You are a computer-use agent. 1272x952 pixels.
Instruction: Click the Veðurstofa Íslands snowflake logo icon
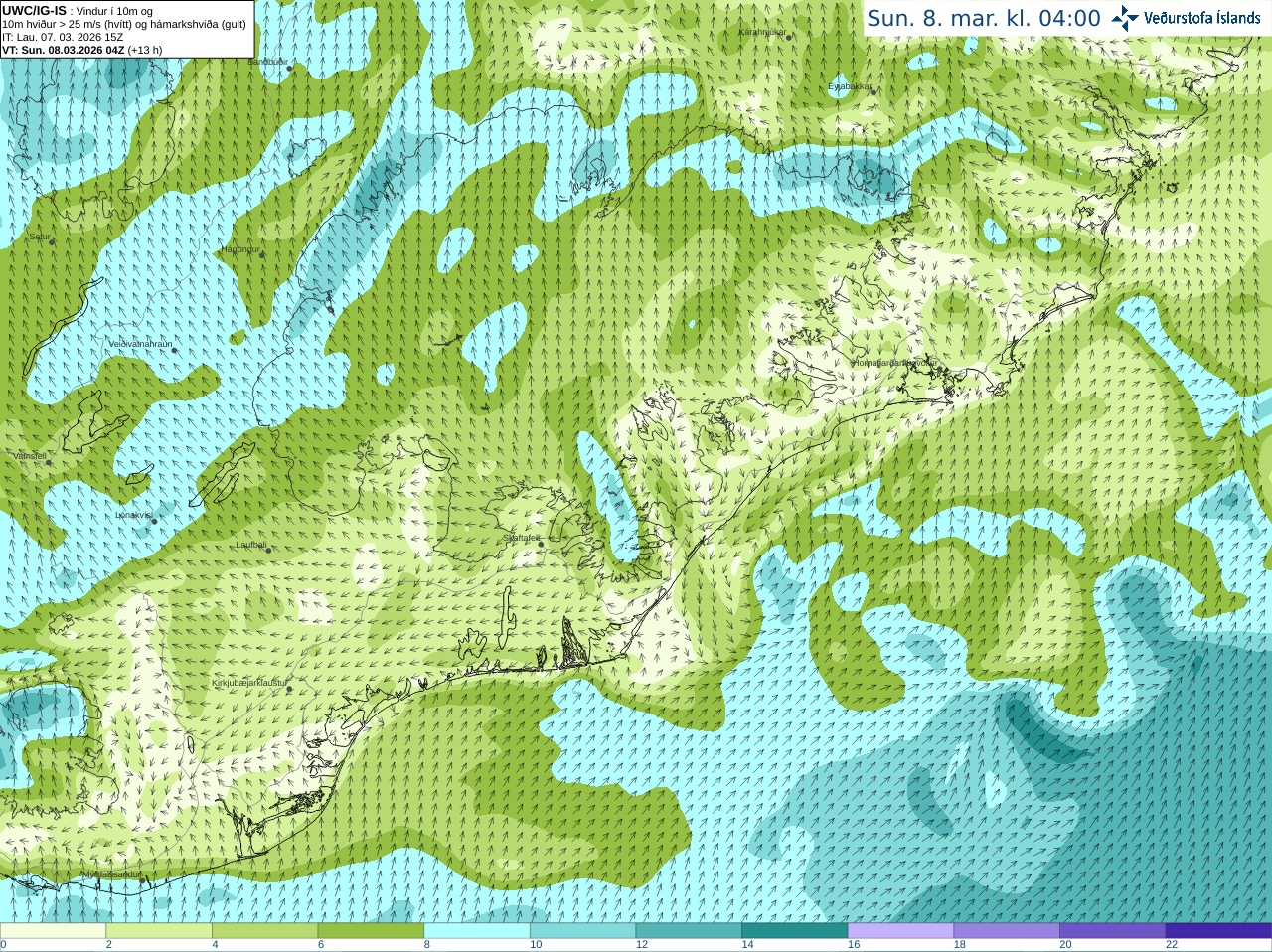1125,18
